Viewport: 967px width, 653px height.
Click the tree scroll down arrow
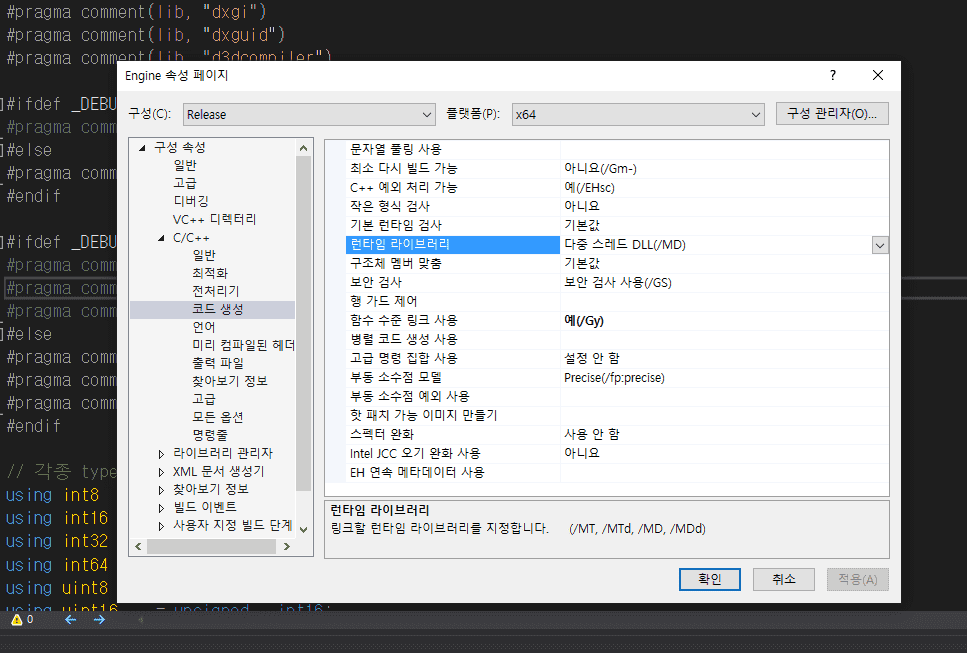303,529
